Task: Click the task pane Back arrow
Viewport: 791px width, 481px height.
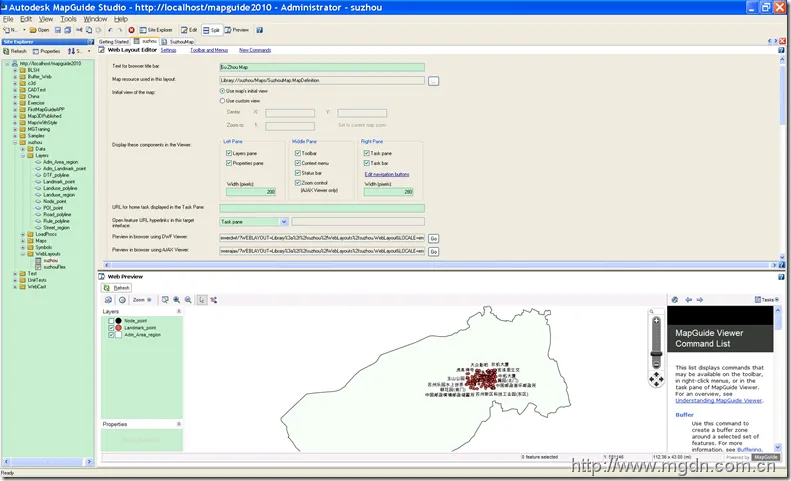Action: pos(688,300)
